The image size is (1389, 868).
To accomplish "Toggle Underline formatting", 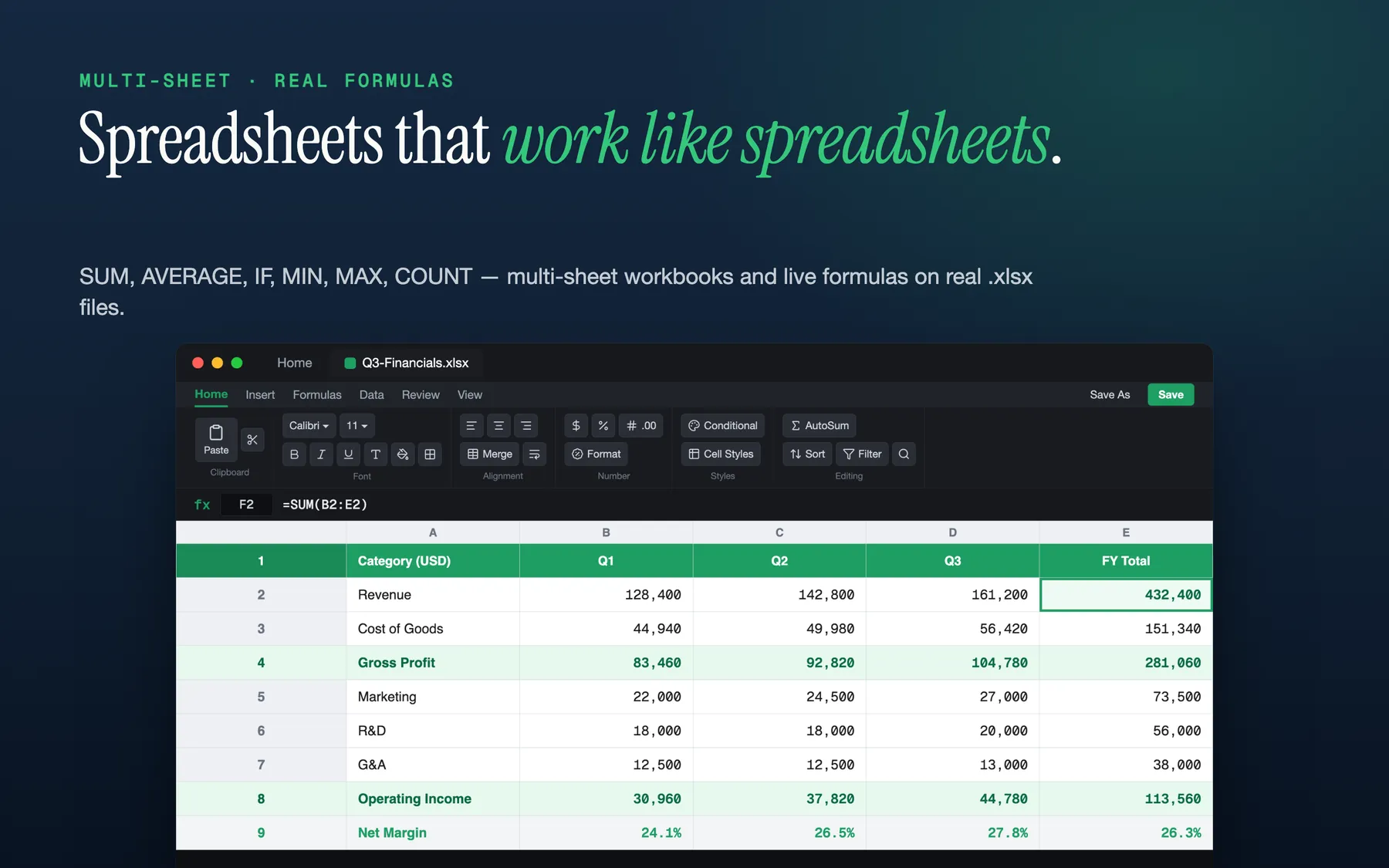I will pos(348,454).
